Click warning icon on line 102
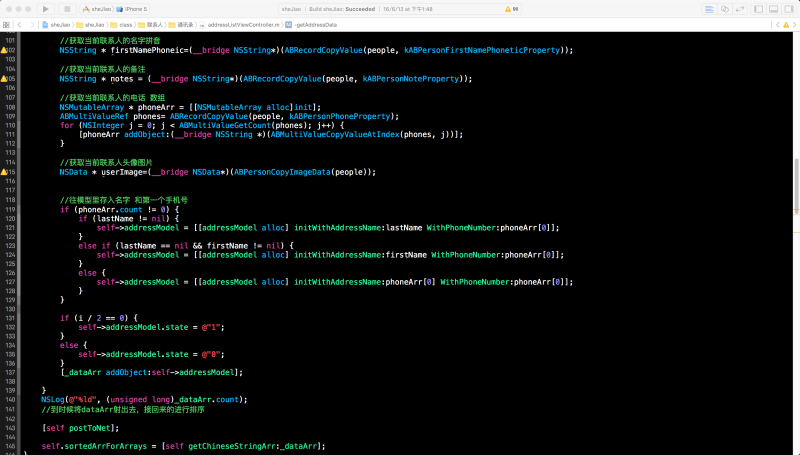Image resolution: width=800 pixels, height=455 pixels. click(x=4, y=49)
